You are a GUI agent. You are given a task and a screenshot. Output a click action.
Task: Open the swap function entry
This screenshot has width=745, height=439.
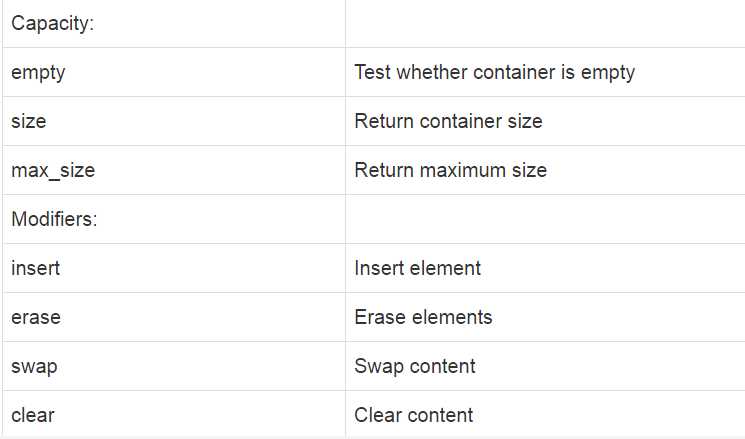[x=34, y=367]
